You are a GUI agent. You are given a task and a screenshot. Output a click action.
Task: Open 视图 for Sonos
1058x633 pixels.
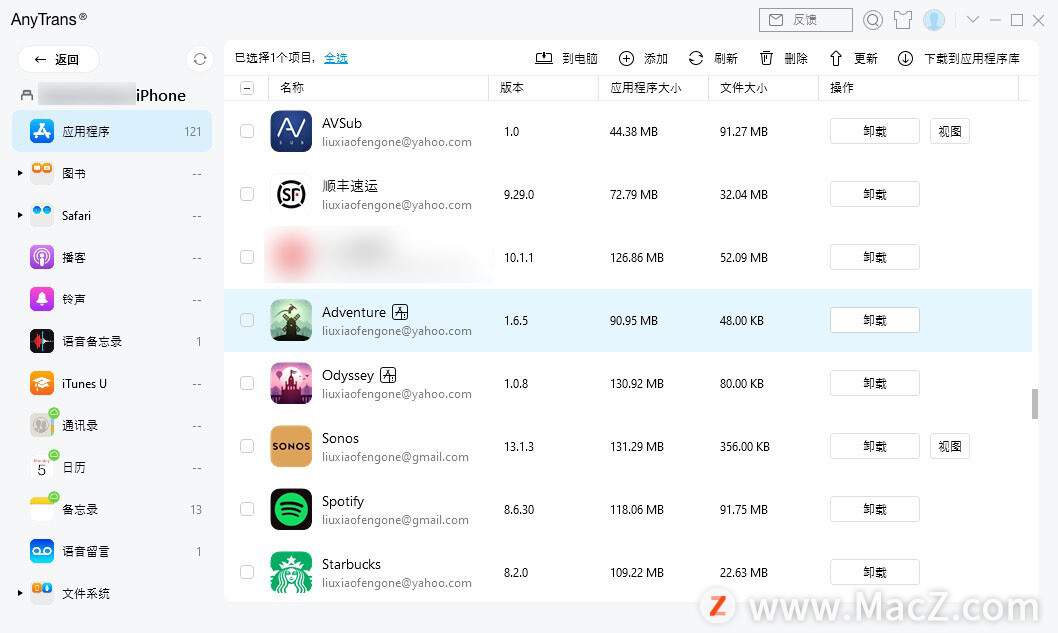point(949,446)
